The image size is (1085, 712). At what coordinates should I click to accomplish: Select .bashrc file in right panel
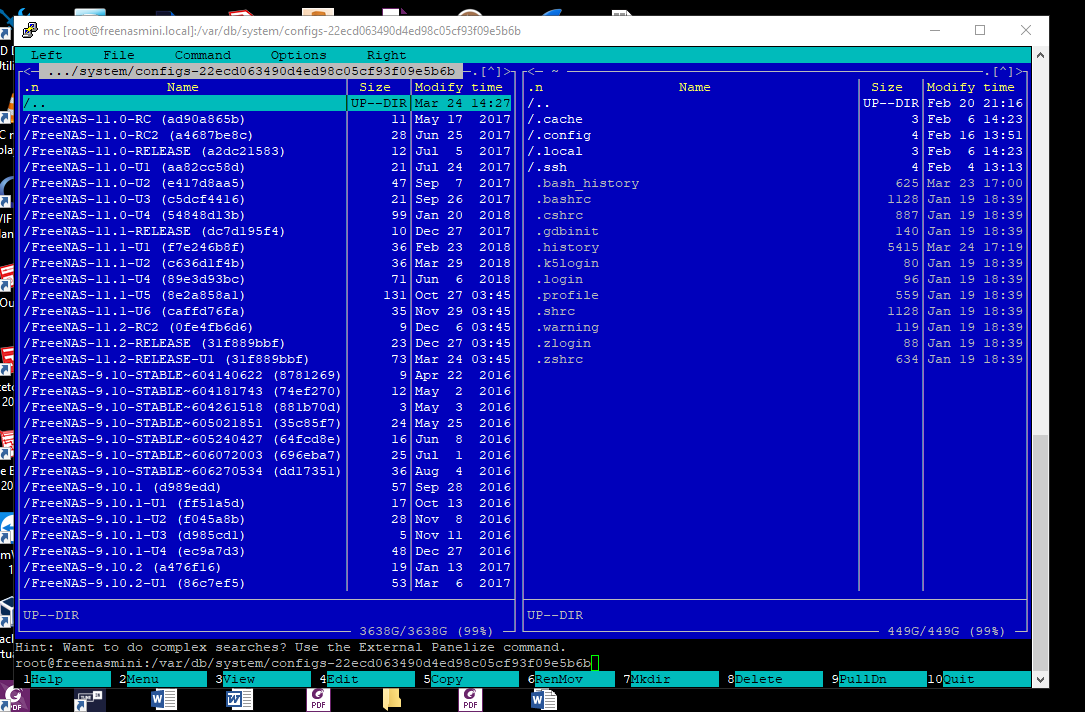775,199
